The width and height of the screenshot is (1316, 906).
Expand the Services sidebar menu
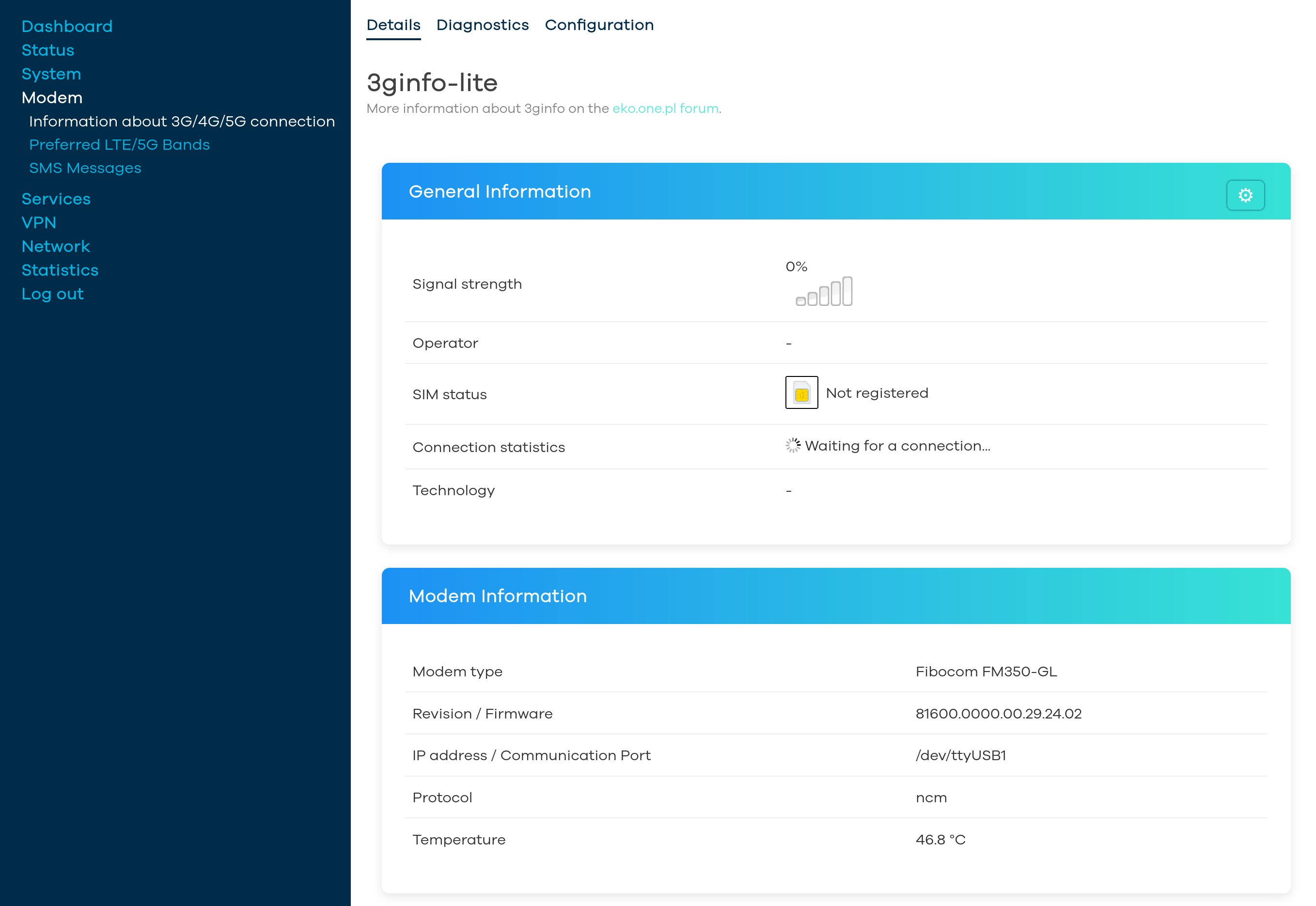click(x=56, y=199)
